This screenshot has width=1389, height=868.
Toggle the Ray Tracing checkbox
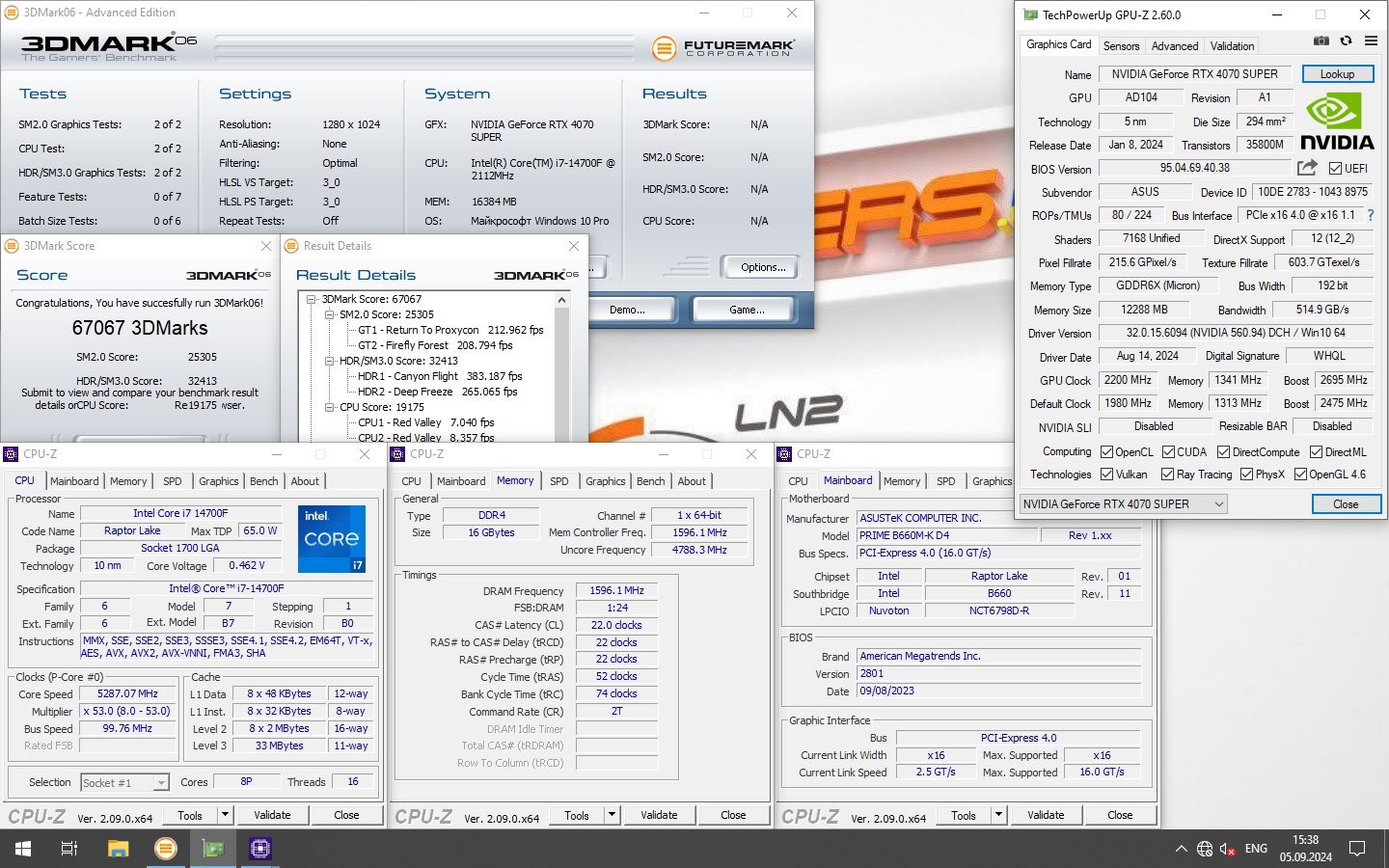(x=1168, y=475)
